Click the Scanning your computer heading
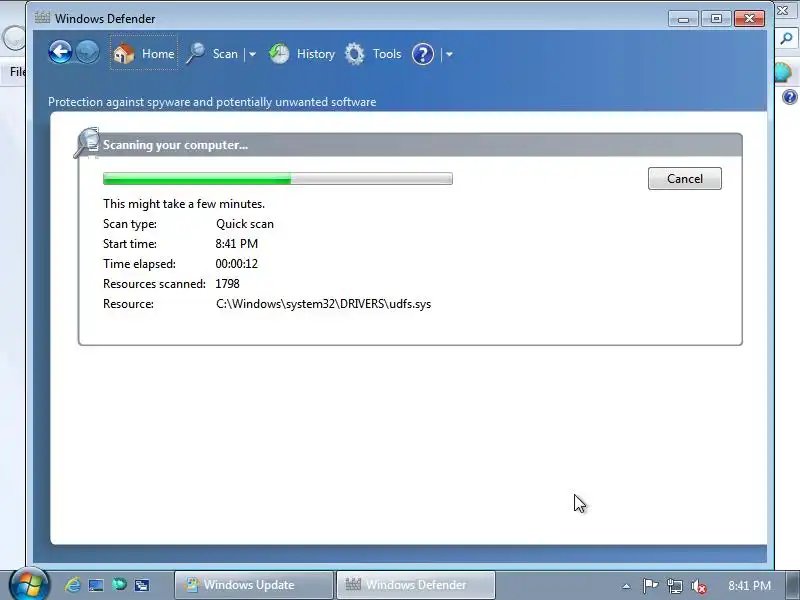Image resolution: width=800 pixels, height=600 pixels. pos(176,145)
